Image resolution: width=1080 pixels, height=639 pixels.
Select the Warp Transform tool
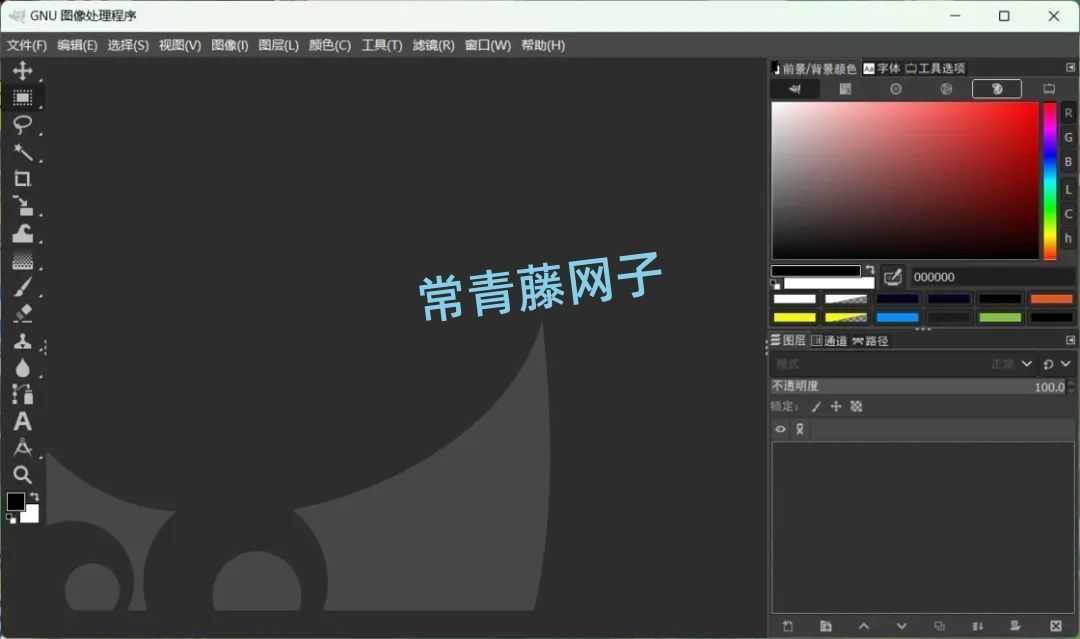click(22, 233)
